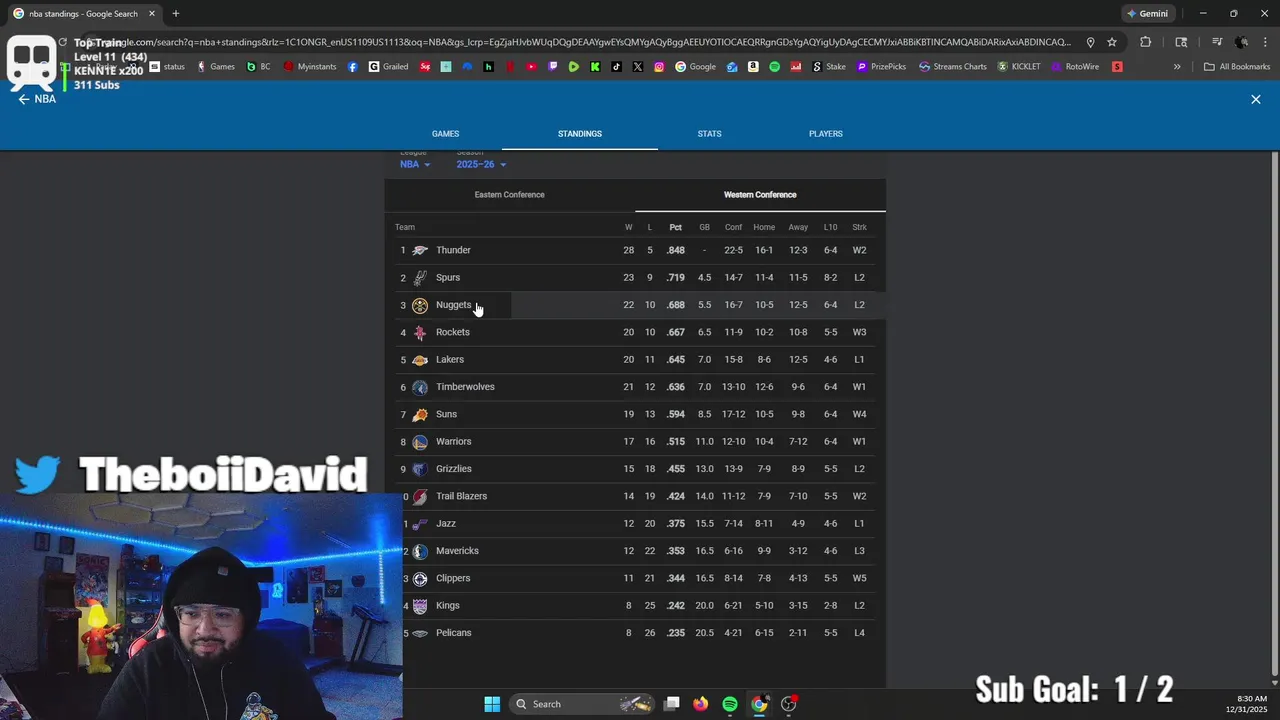Bookmark this page with the star icon
1280x720 pixels.
pos(1111,42)
